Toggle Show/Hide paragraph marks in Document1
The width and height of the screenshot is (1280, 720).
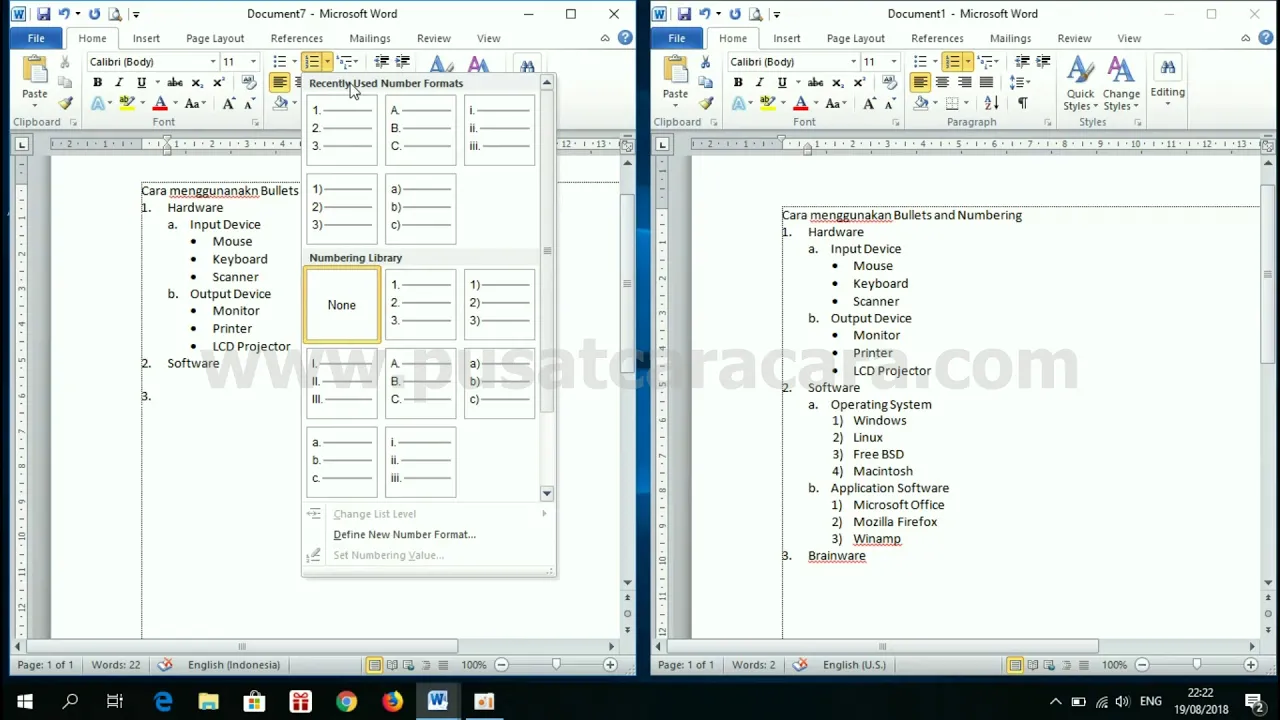coord(1022,103)
